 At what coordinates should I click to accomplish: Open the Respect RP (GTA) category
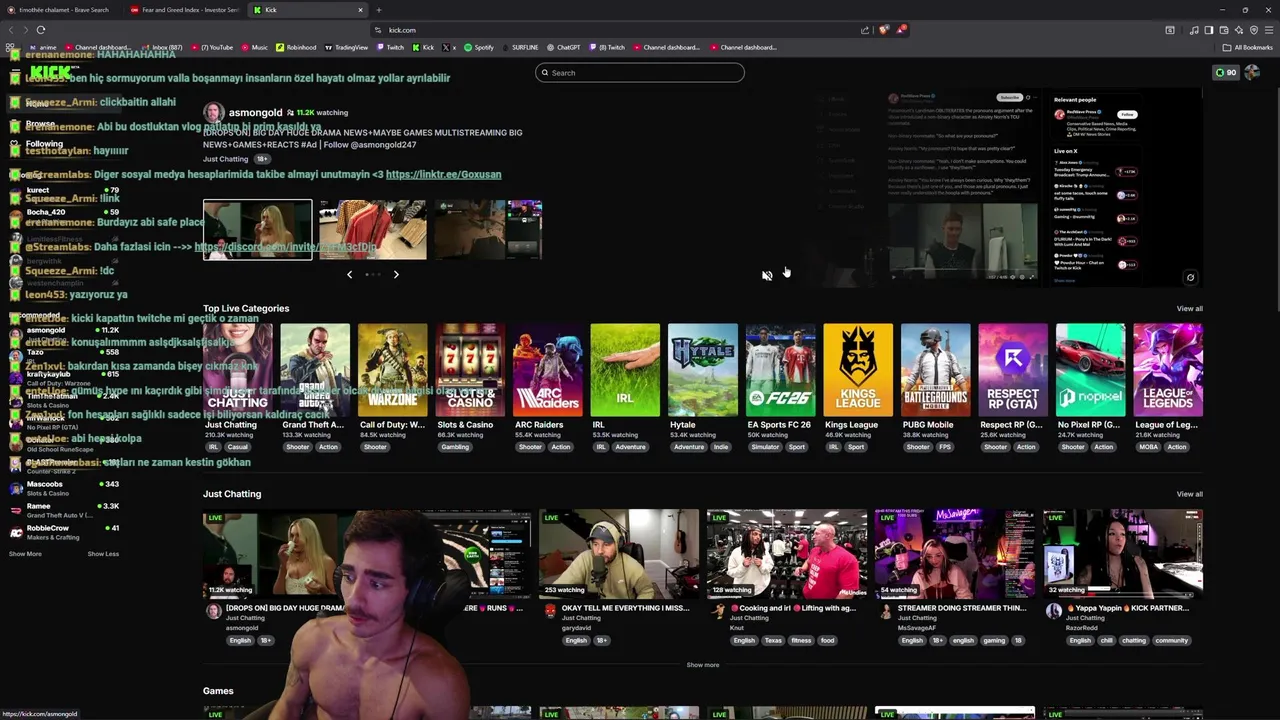1012,369
